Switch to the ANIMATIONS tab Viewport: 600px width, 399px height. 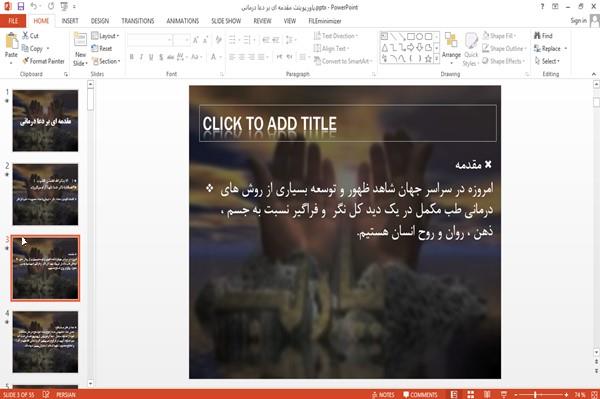[183, 21]
